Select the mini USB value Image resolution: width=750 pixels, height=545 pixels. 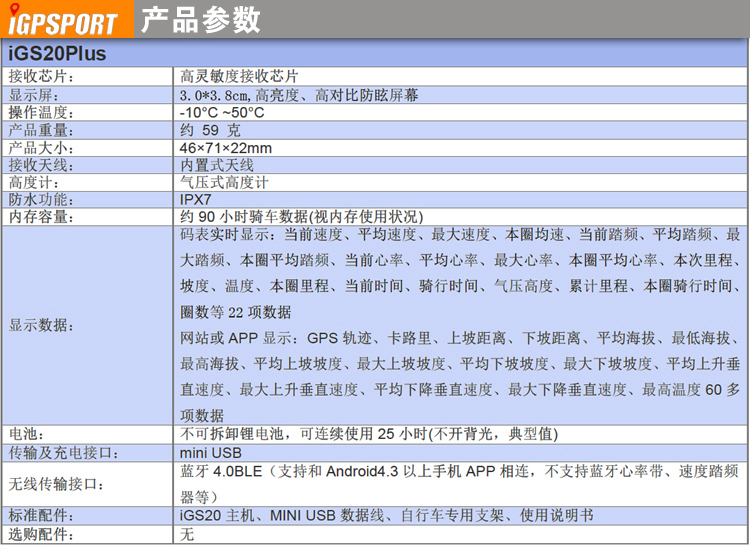pyautogui.click(x=210, y=453)
